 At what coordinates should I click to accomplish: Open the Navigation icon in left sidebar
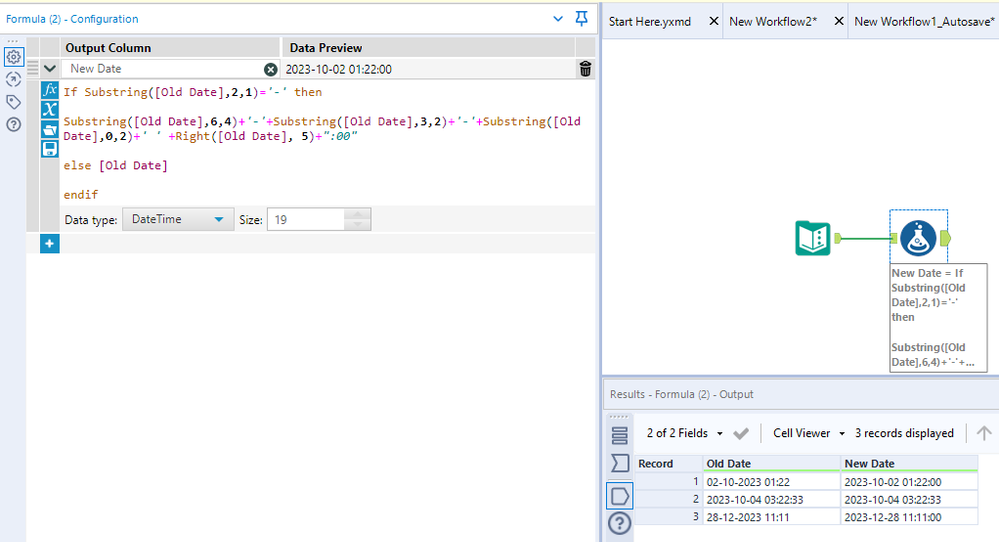tap(13, 79)
